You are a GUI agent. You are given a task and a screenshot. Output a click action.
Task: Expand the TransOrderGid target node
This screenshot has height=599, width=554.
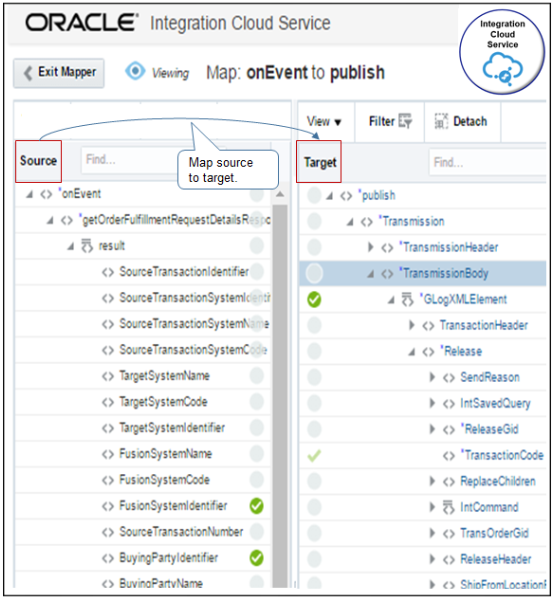click(x=432, y=533)
